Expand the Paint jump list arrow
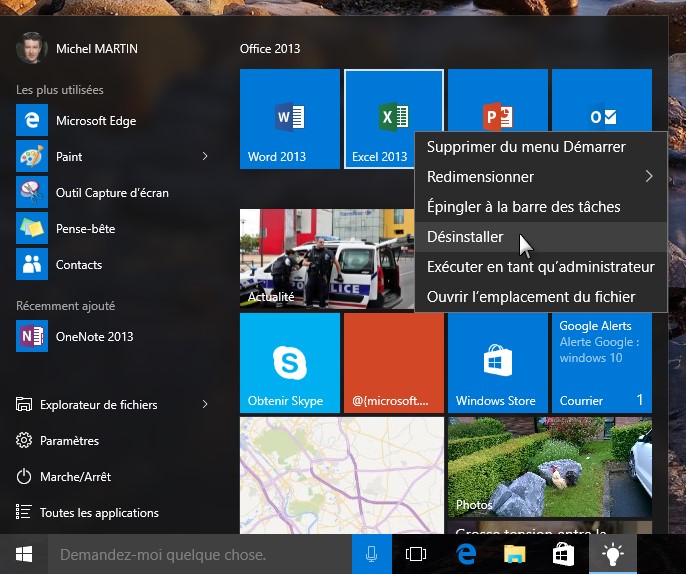 tap(205, 157)
